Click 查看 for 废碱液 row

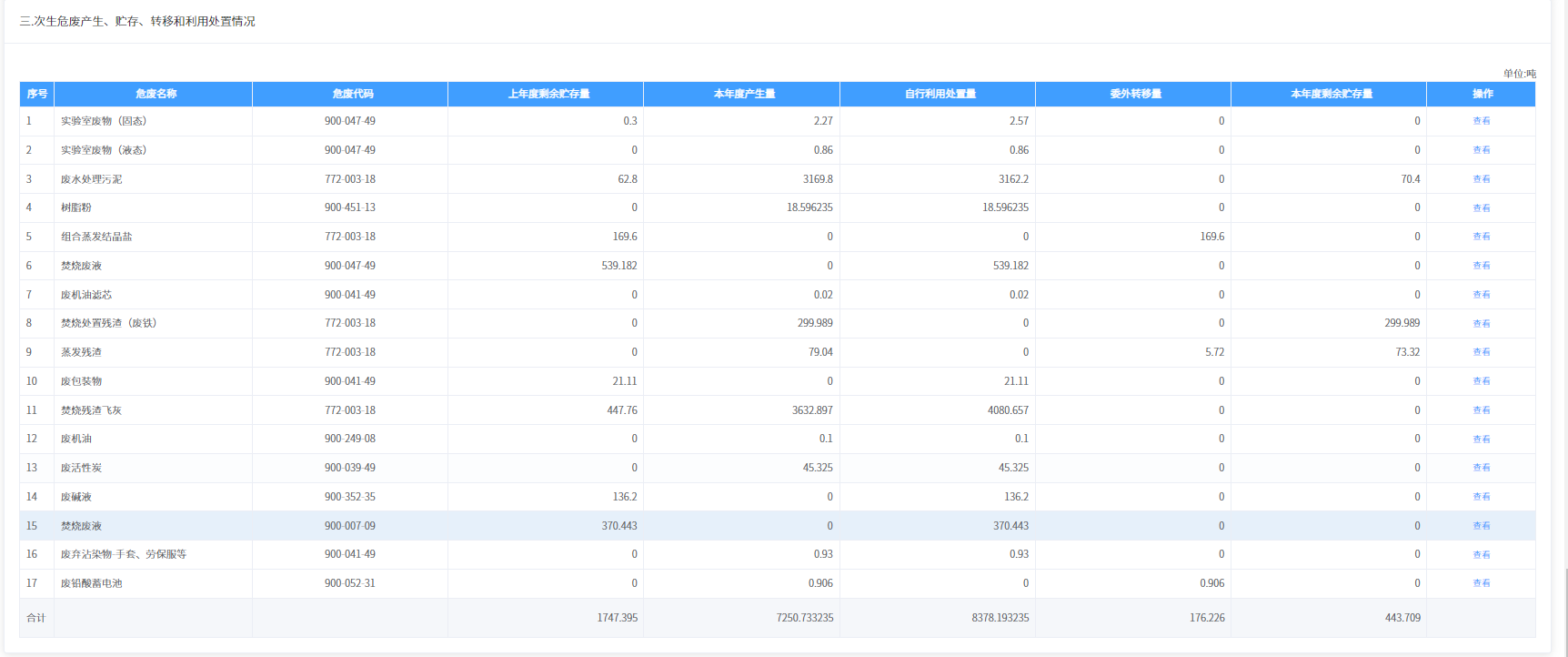point(1481,497)
